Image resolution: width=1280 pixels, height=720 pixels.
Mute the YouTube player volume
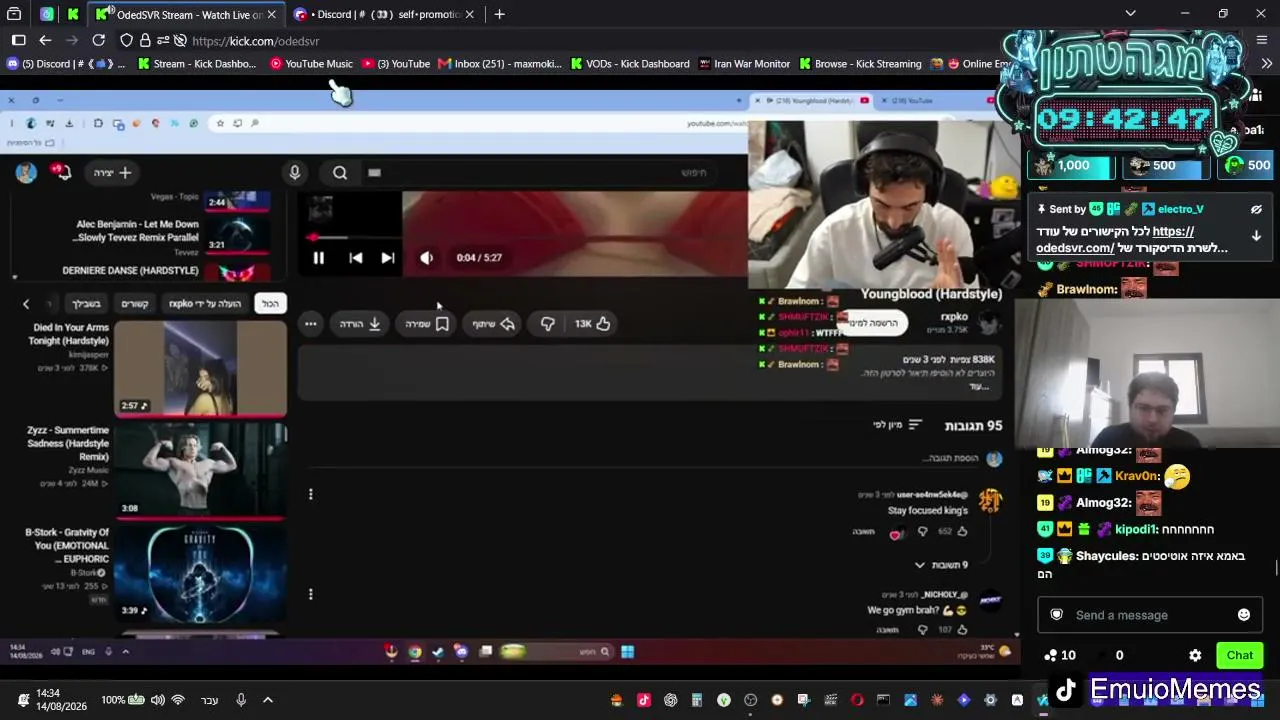click(426, 258)
